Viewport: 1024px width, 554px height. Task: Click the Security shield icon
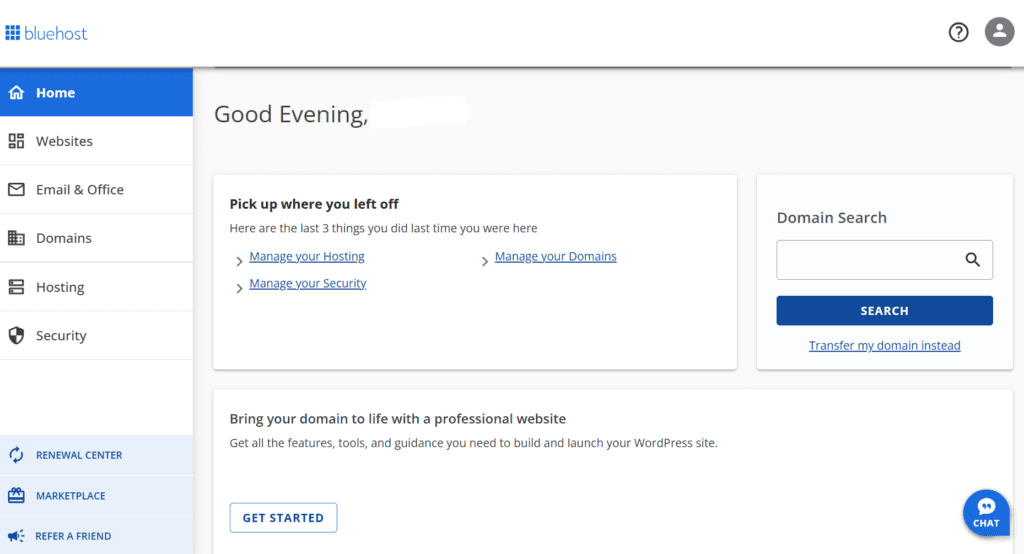pyautogui.click(x=16, y=336)
